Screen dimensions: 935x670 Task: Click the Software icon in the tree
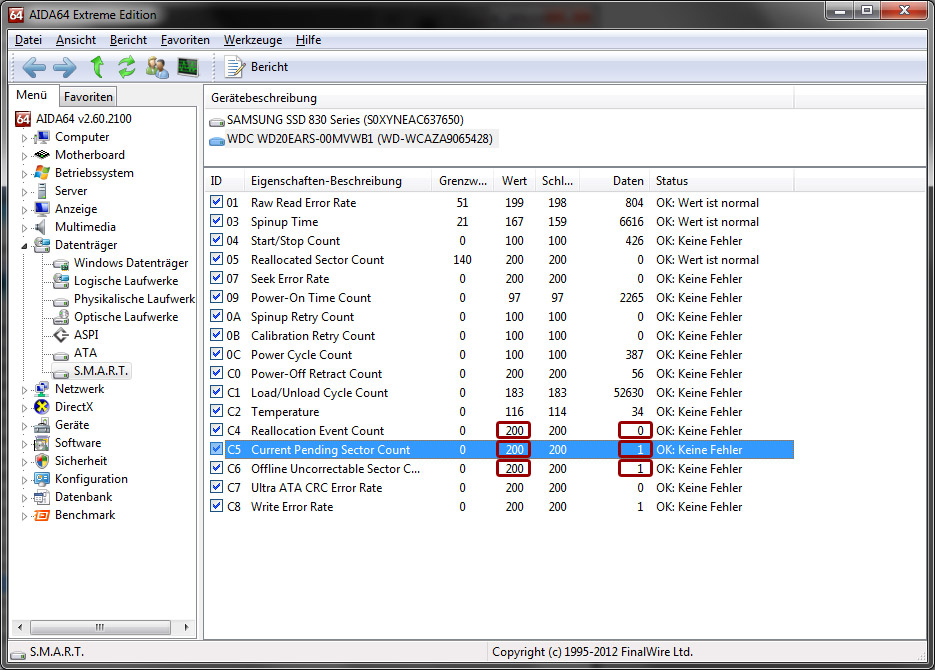(x=42, y=443)
